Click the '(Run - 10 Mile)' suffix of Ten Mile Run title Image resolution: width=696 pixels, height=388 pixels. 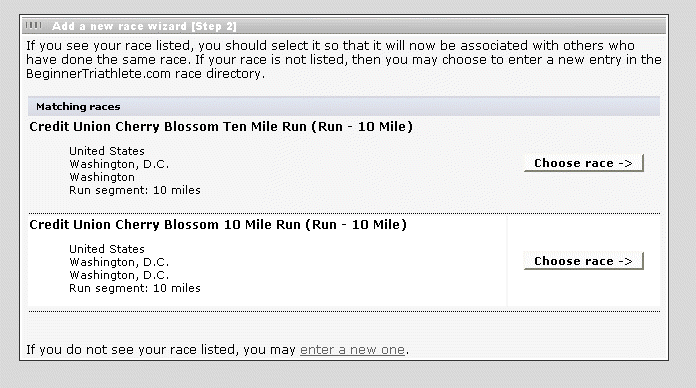pyautogui.click(x=362, y=127)
